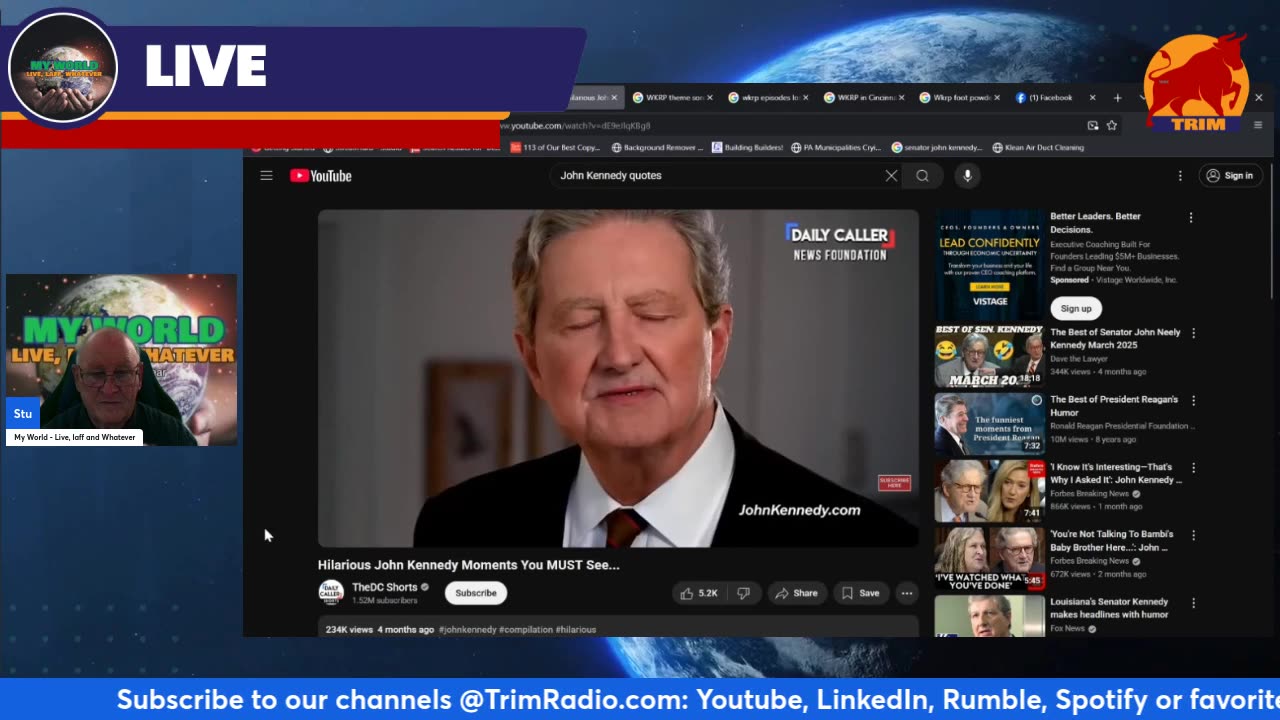
Task: Open options for the Vistage sponsored ad
Action: [x=1191, y=217]
